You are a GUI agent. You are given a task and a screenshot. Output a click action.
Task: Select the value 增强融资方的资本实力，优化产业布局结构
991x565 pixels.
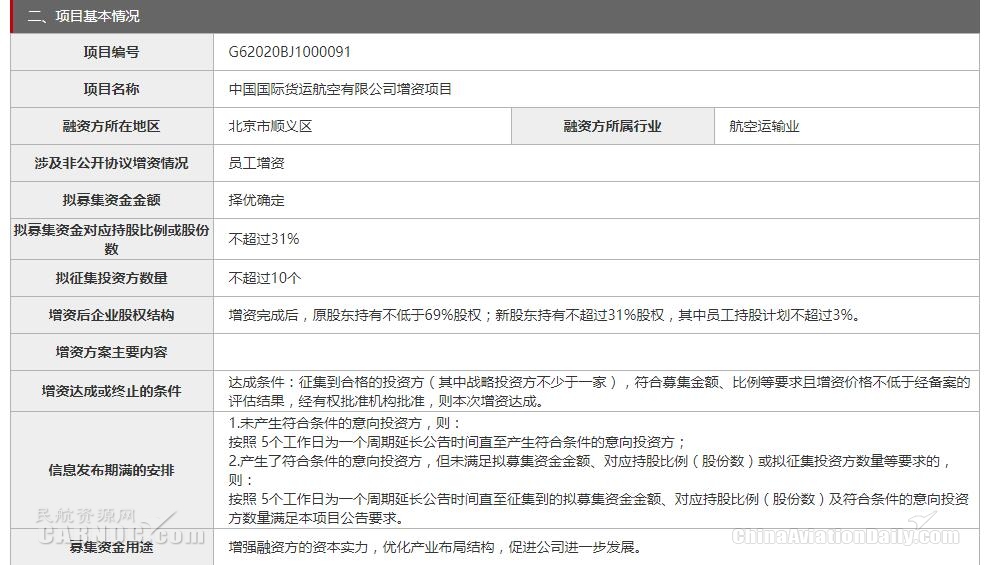(435, 547)
